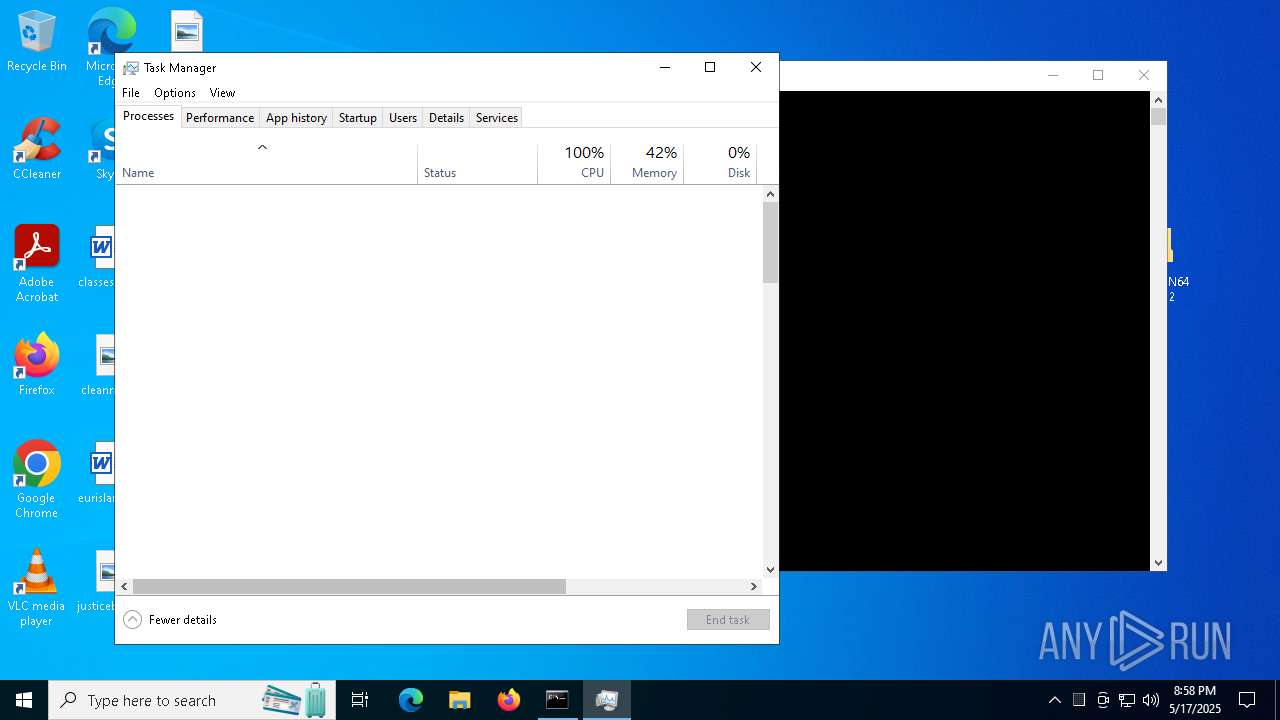Open the Options menu in Task Manager
This screenshot has height=720, width=1280.
click(x=175, y=93)
